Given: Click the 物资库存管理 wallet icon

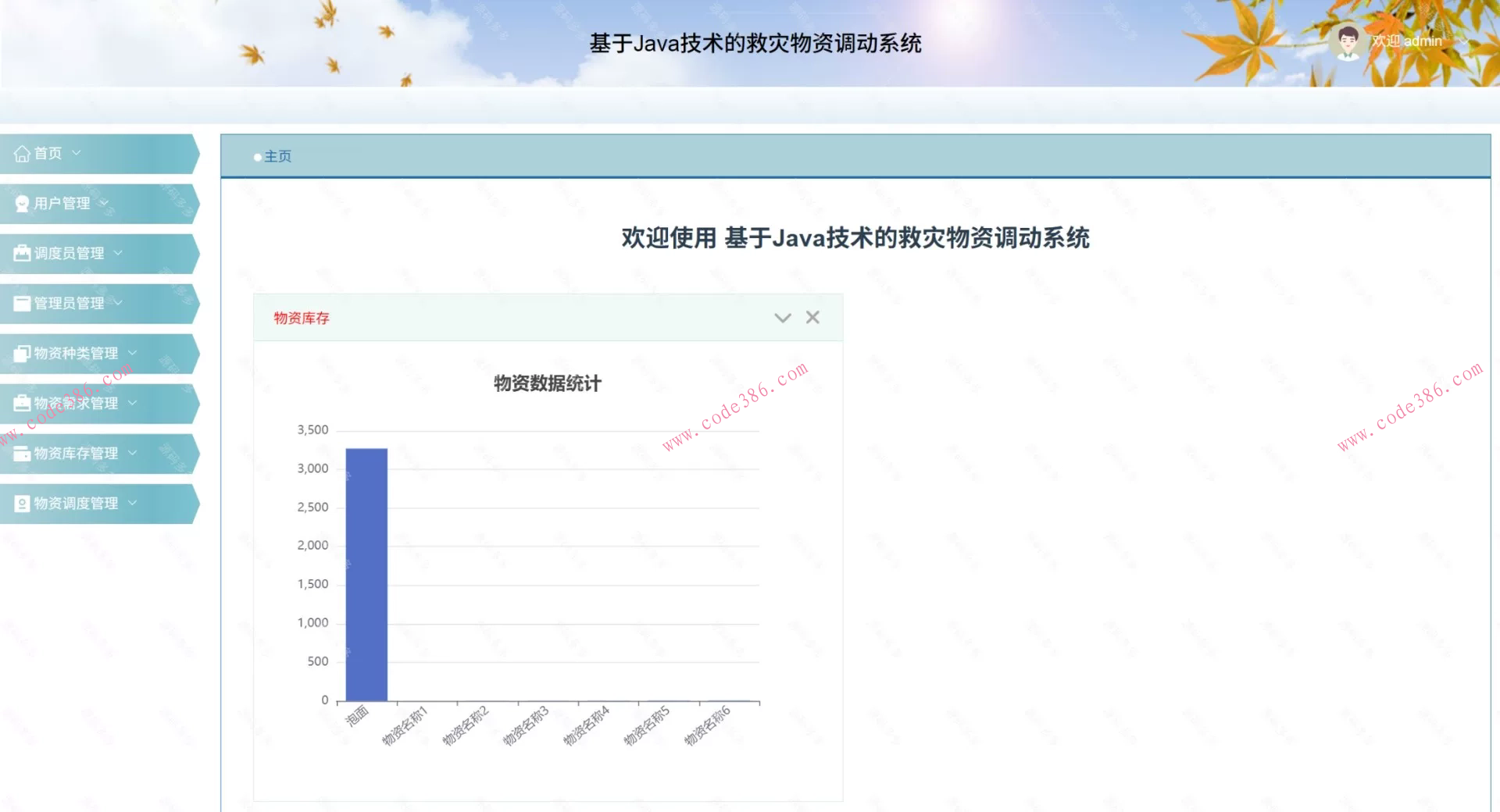Looking at the screenshot, I should click(x=22, y=454).
